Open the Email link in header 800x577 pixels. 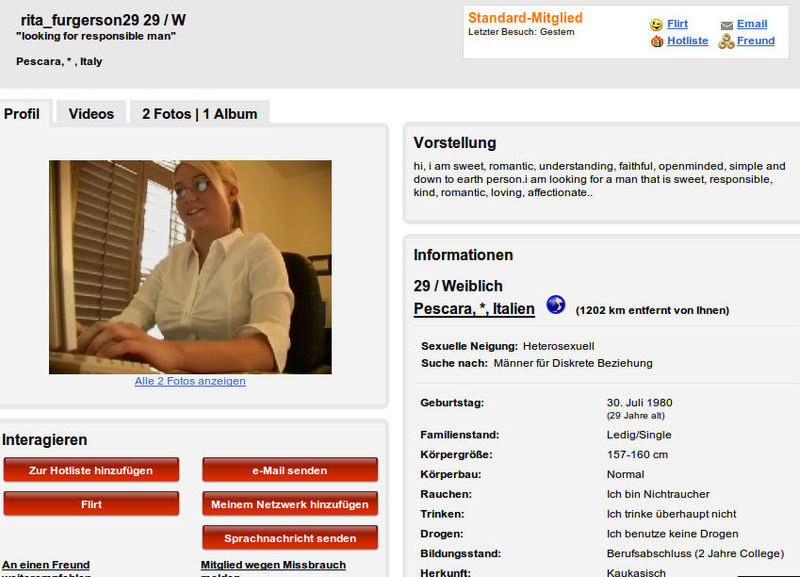click(752, 24)
